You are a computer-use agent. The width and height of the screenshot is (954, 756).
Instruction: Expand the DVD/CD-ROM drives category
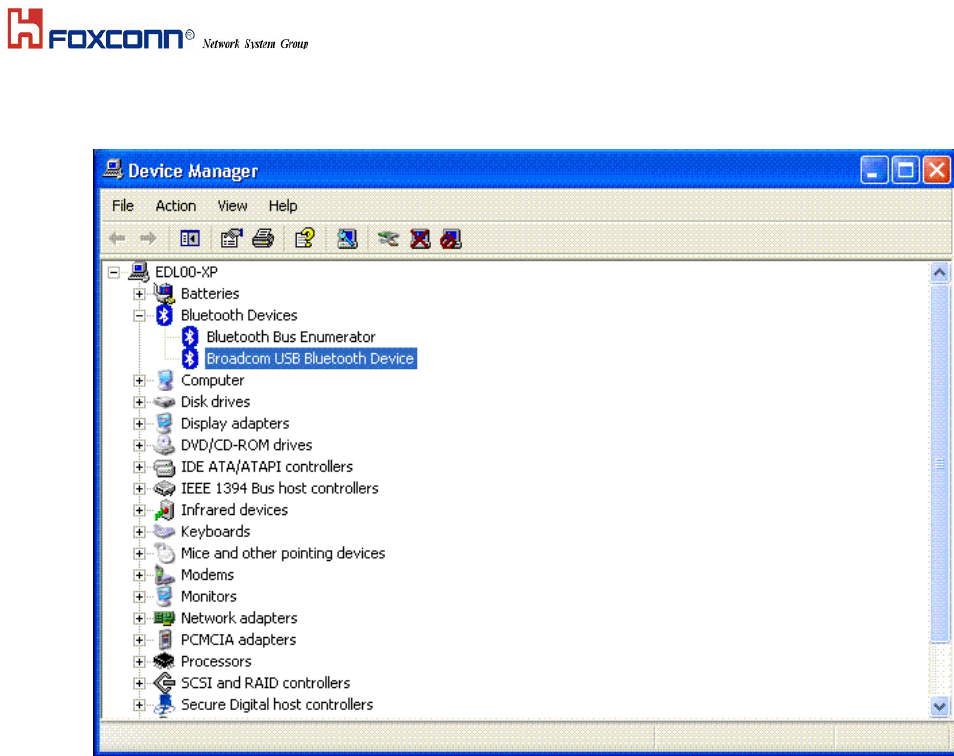tap(139, 446)
